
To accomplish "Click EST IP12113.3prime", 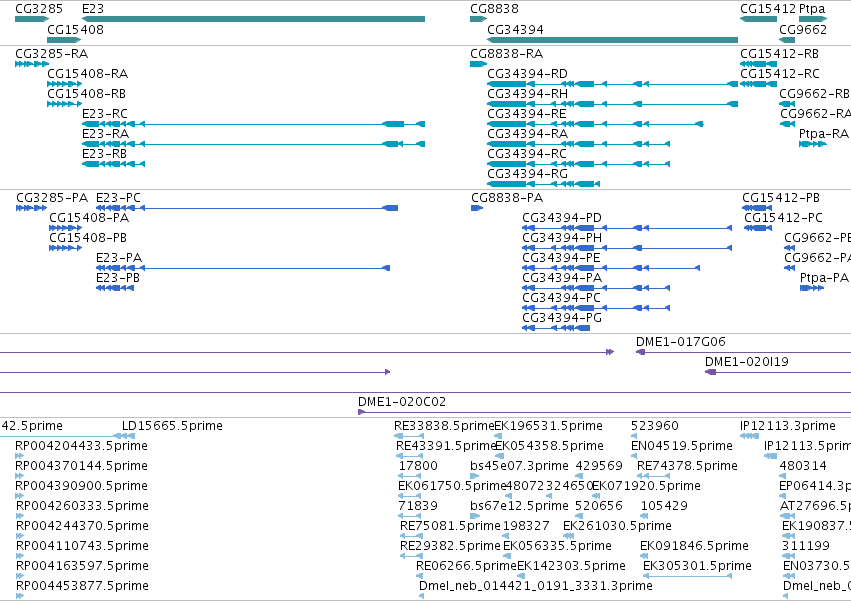I will 788,426.
